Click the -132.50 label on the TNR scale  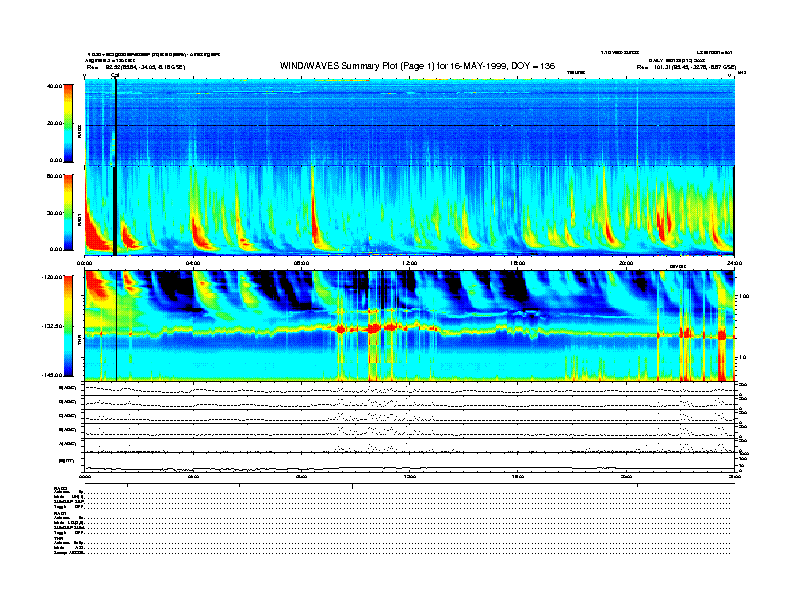(52, 326)
